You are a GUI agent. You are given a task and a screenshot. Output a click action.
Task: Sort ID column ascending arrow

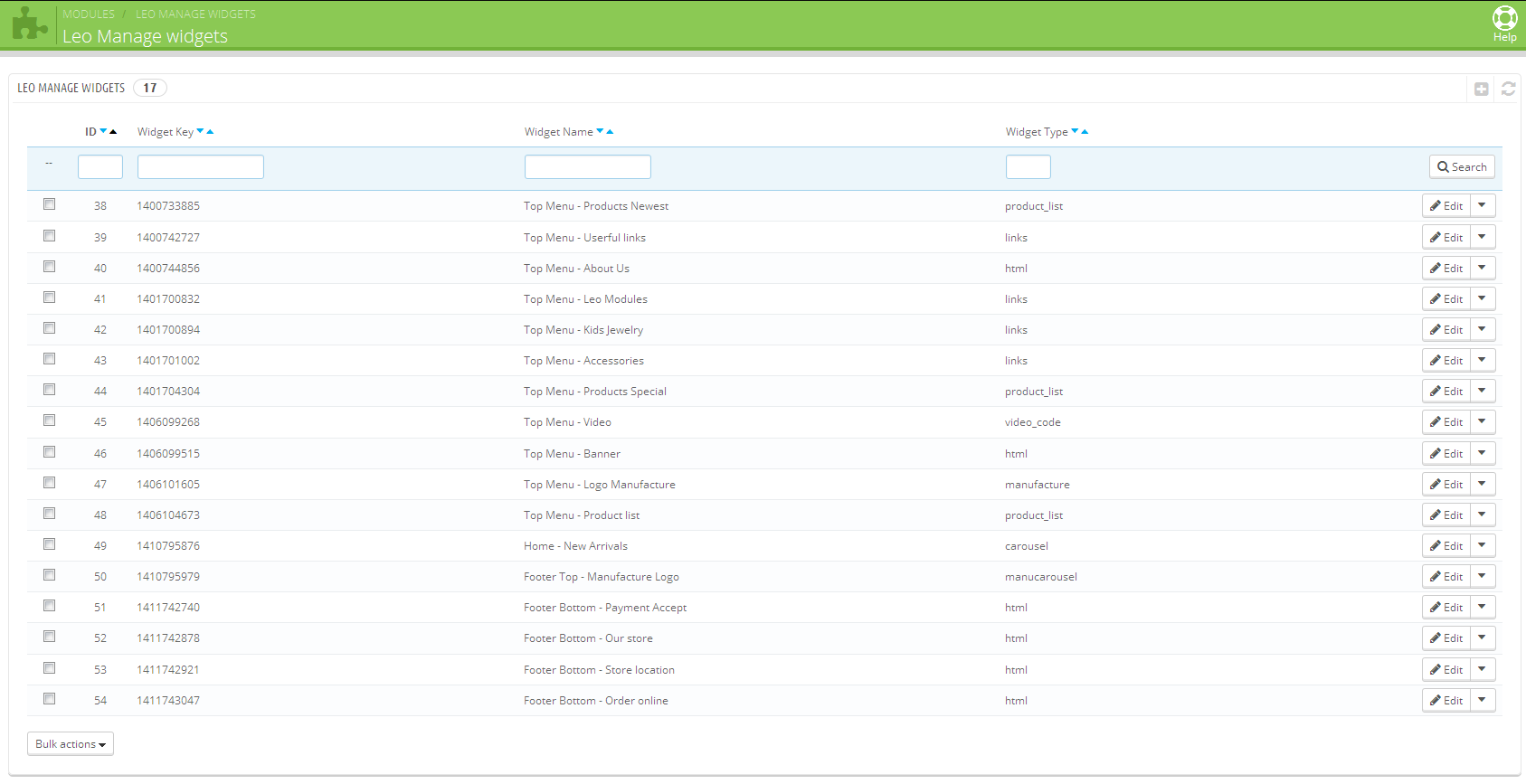pyautogui.click(x=113, y=131)
